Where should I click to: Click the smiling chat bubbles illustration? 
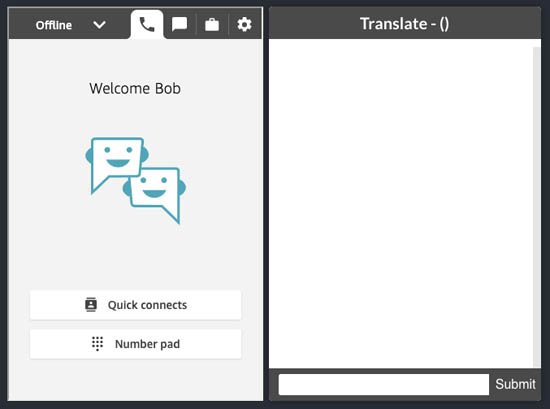point(136,180)
